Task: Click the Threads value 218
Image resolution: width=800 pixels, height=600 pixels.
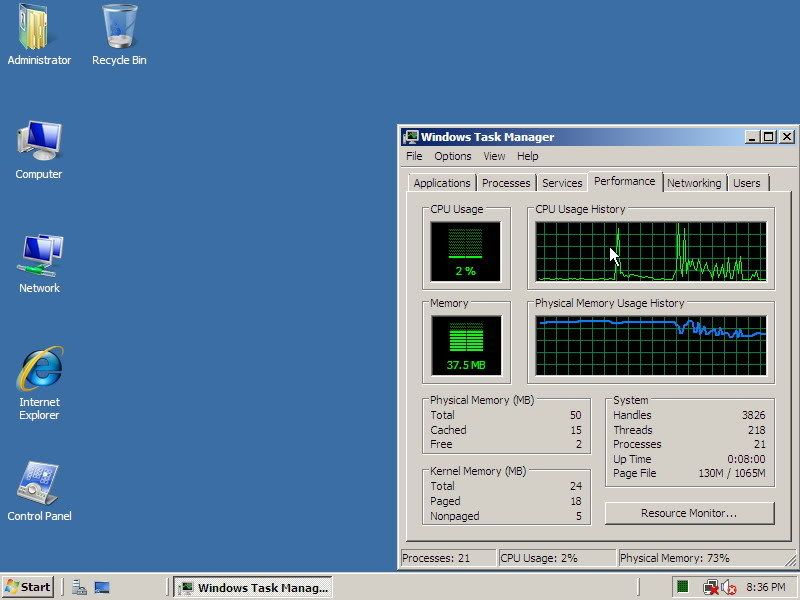Action: click(757, 430)
